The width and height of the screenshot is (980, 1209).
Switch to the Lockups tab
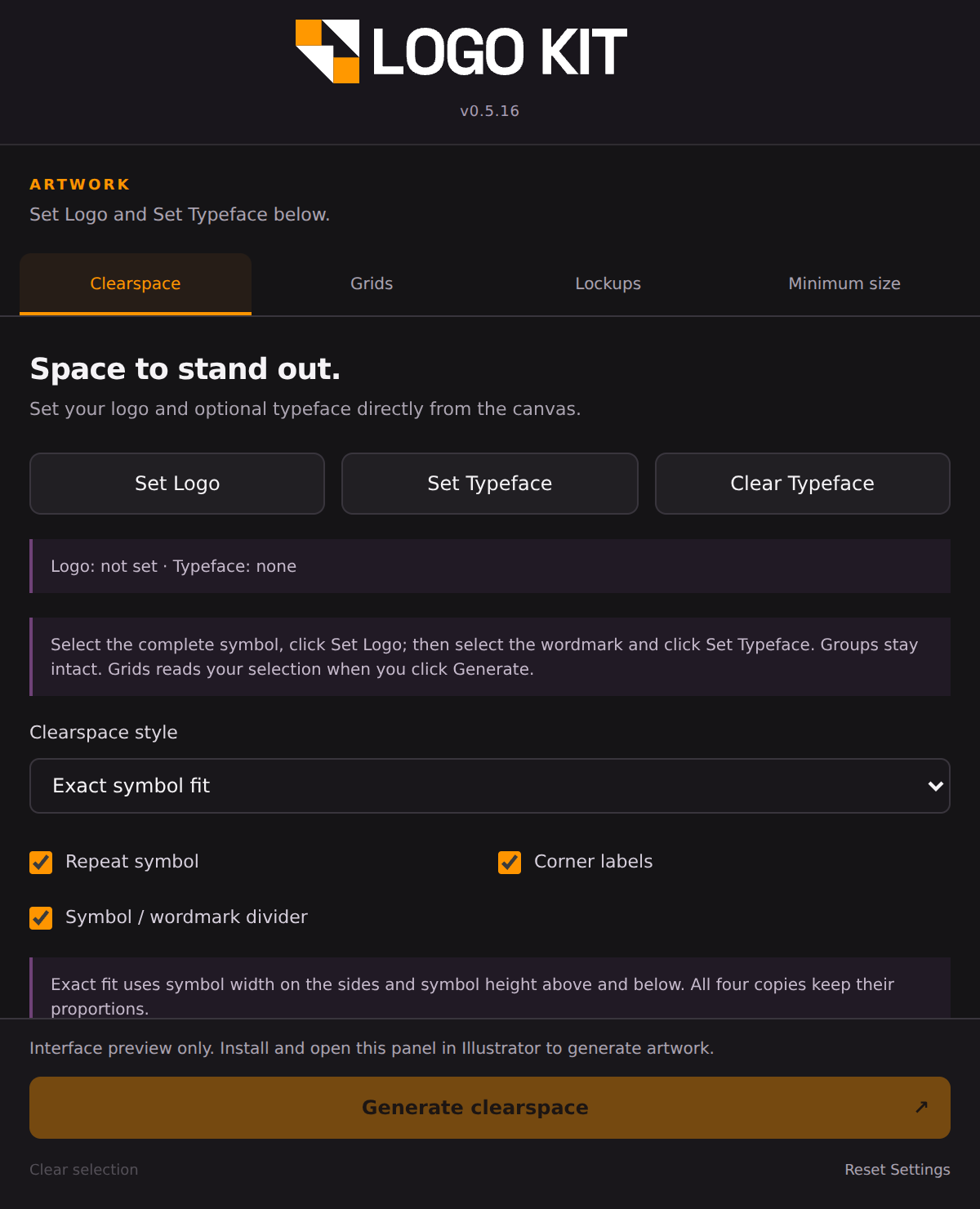click(x=608, y=283)
